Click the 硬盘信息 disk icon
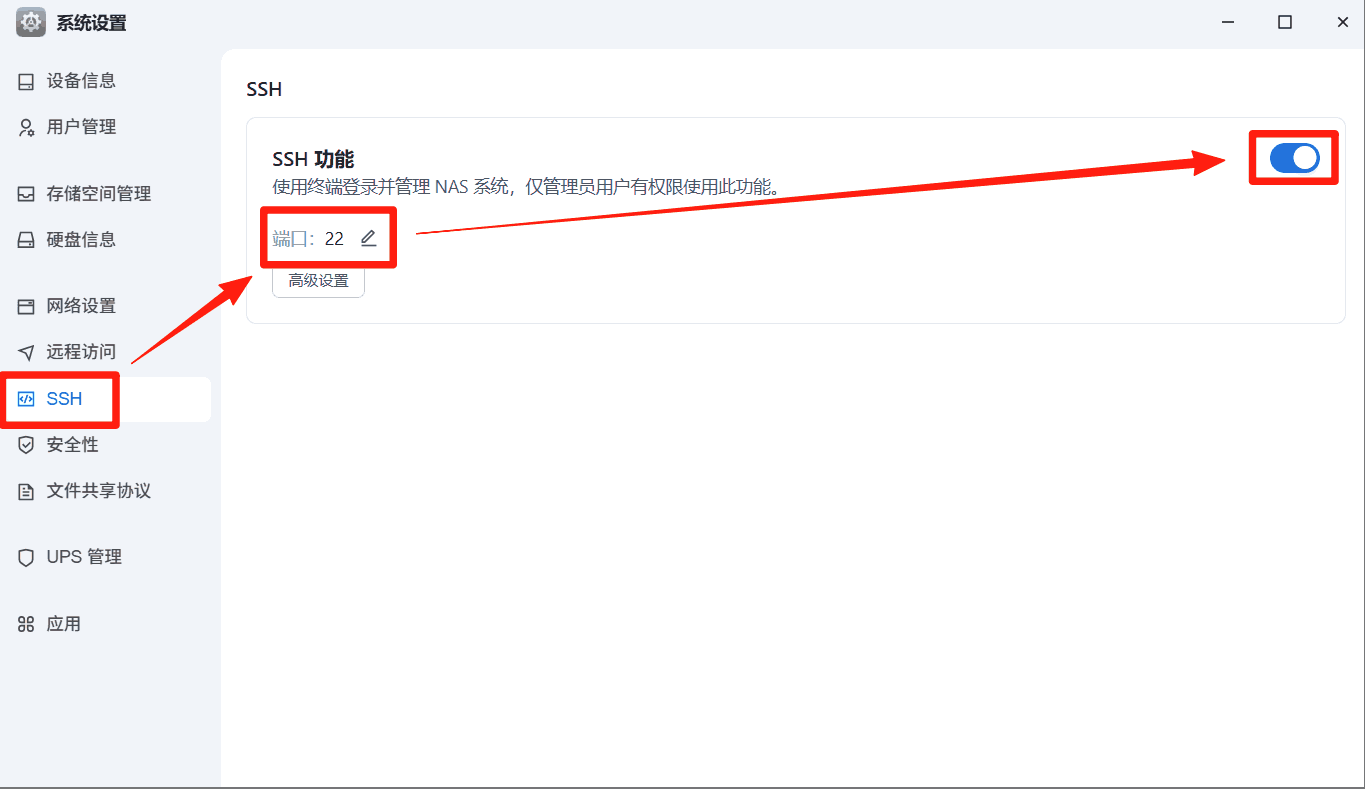The height and width of the screenshot is (789, 1365). click(x=26, y=240)
